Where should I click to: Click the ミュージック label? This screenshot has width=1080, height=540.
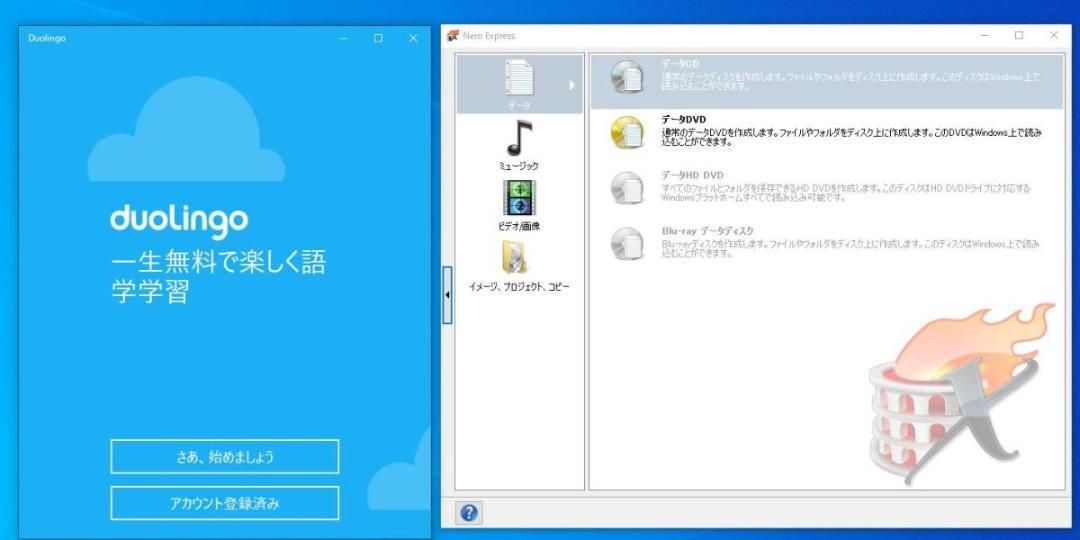coord(519,166)
